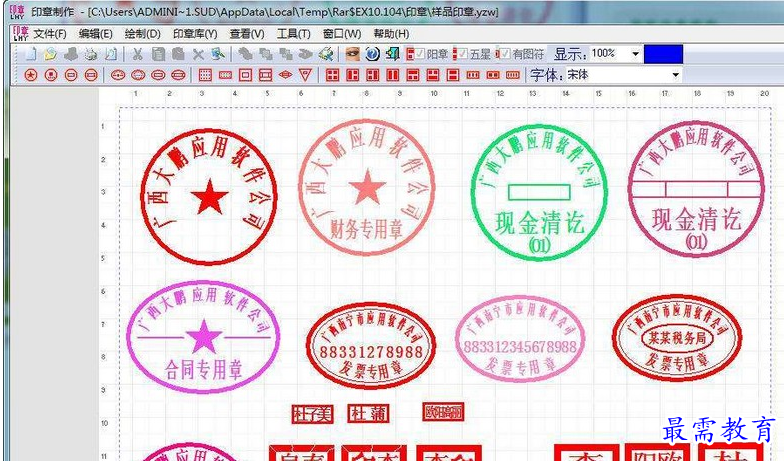The width and height of the screenshot is (784, 461).
Task: Click the 100% zoom value field
Action: pyautogui.click(x=610, y=54)
